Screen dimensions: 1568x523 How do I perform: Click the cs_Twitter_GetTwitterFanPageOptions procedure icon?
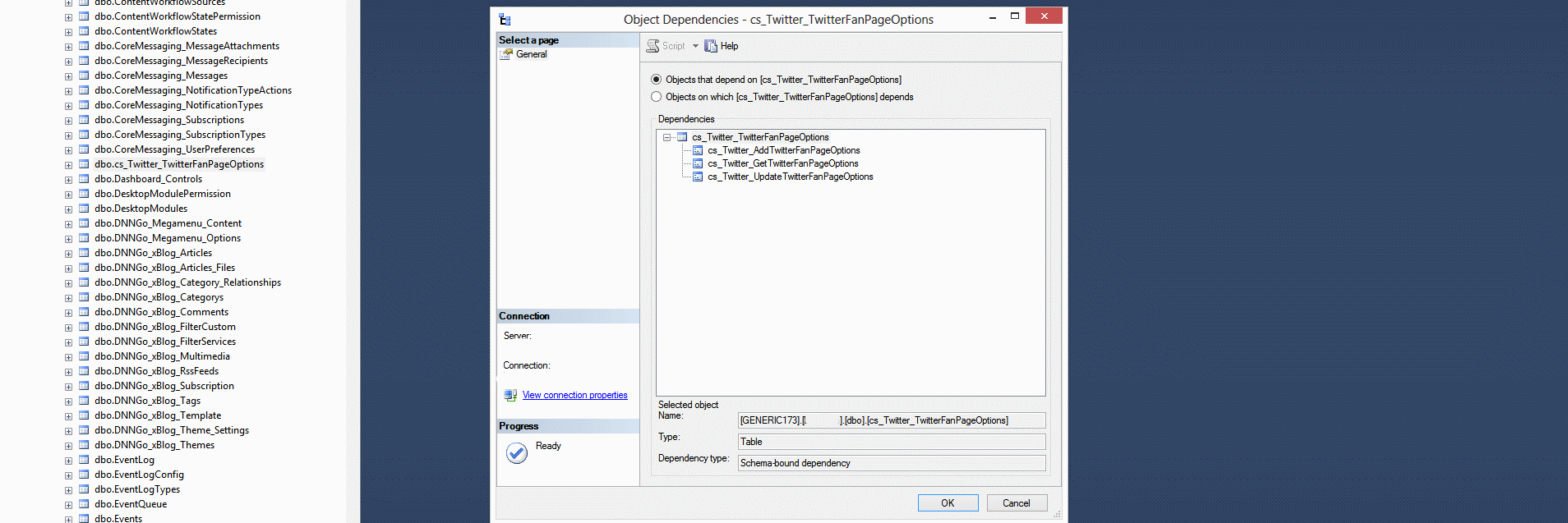point(698,163)
